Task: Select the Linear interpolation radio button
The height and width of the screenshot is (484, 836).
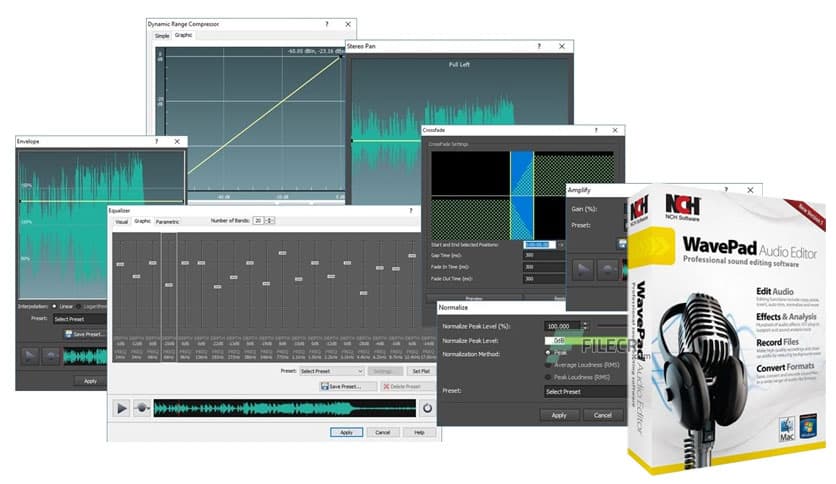Action: pyautogui.click(x=55, y=306)
